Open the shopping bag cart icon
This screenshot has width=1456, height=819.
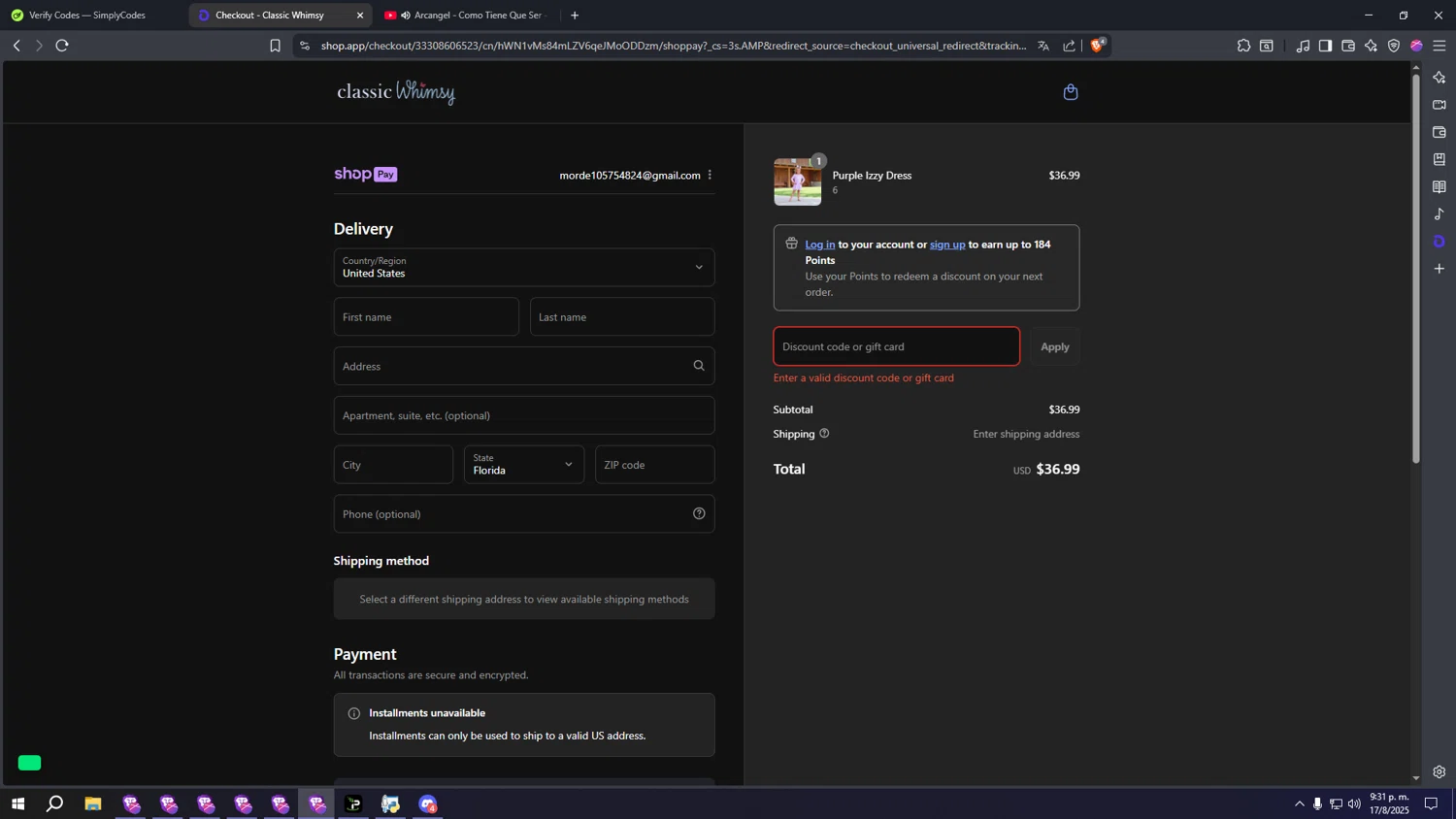pyautogui.click(x=1071, y=92)
